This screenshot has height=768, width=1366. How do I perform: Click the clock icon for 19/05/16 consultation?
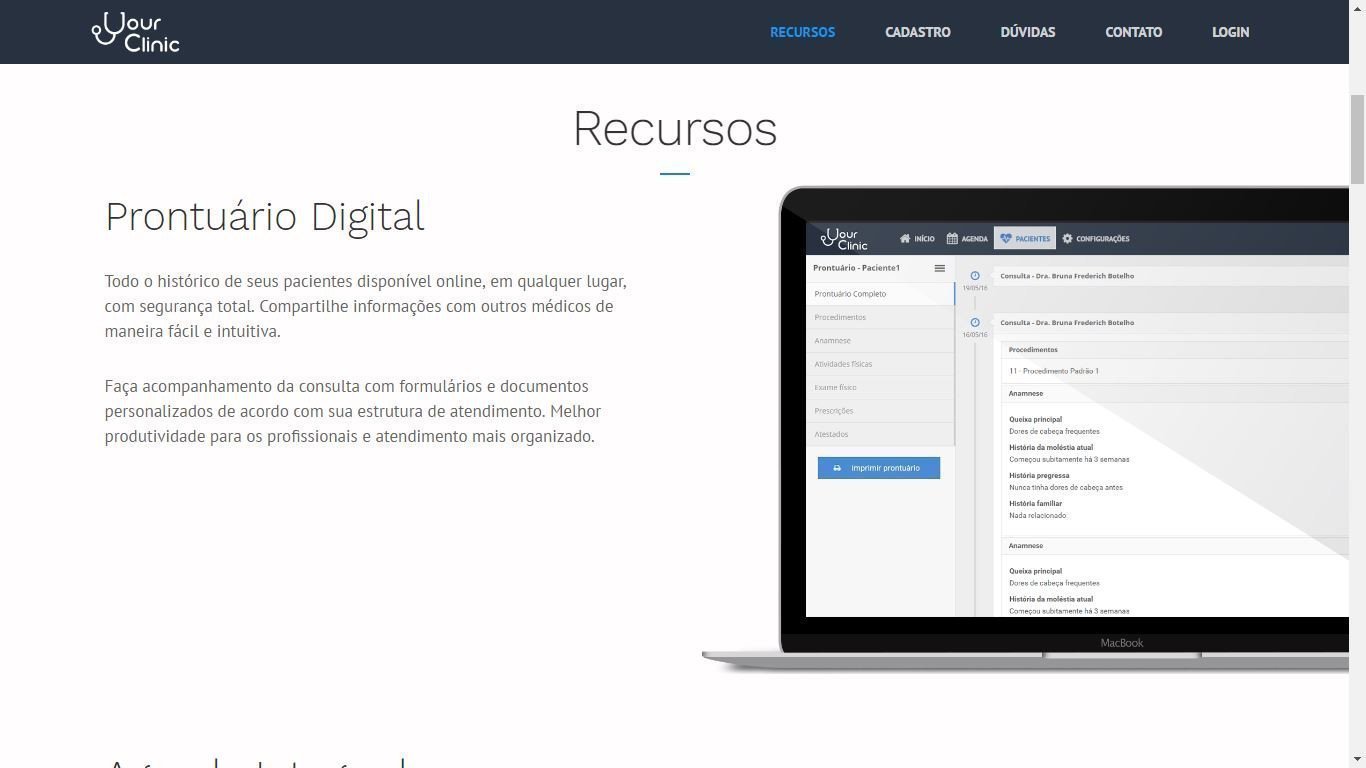click(975, 276)
